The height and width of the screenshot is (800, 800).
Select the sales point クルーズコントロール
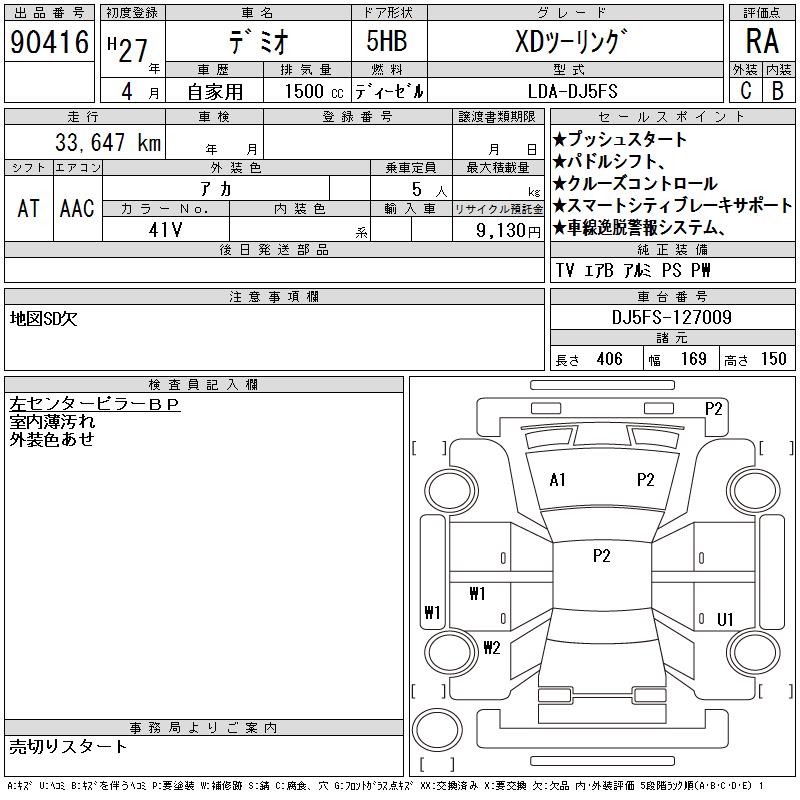pyautogui.click(x=635, y=183)
